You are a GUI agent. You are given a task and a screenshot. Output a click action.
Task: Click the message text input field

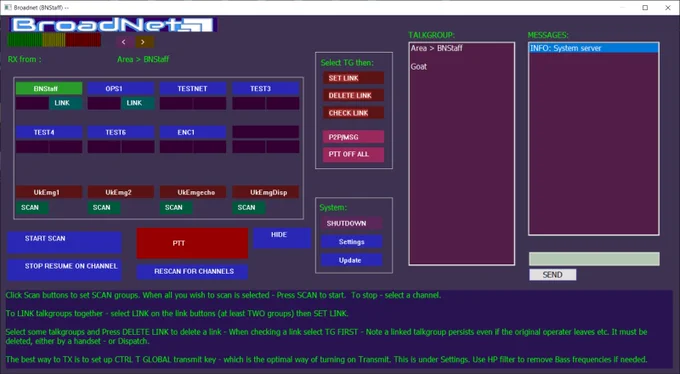tap(594, 259)
